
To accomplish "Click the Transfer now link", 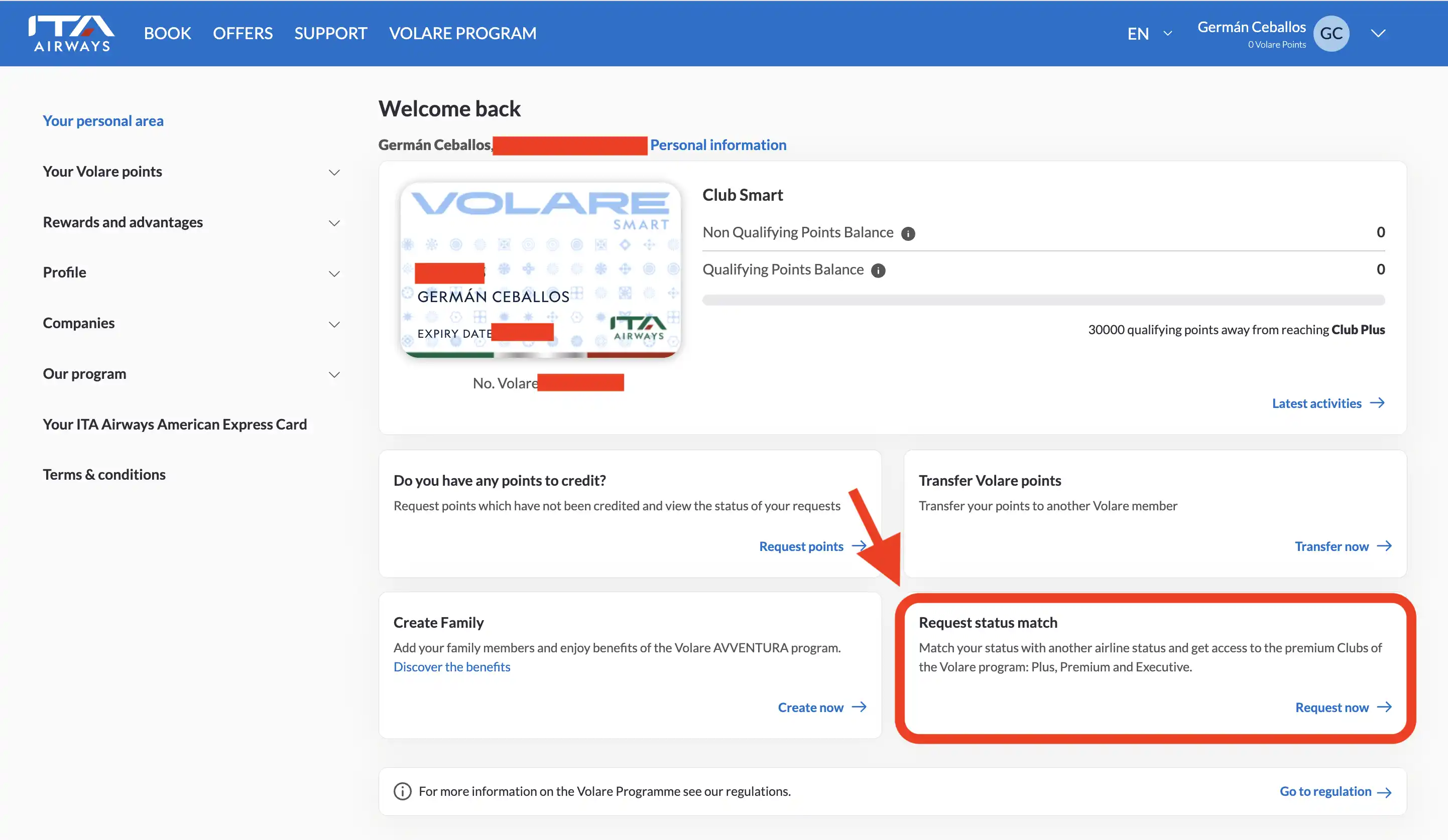I will (1332, 546).
